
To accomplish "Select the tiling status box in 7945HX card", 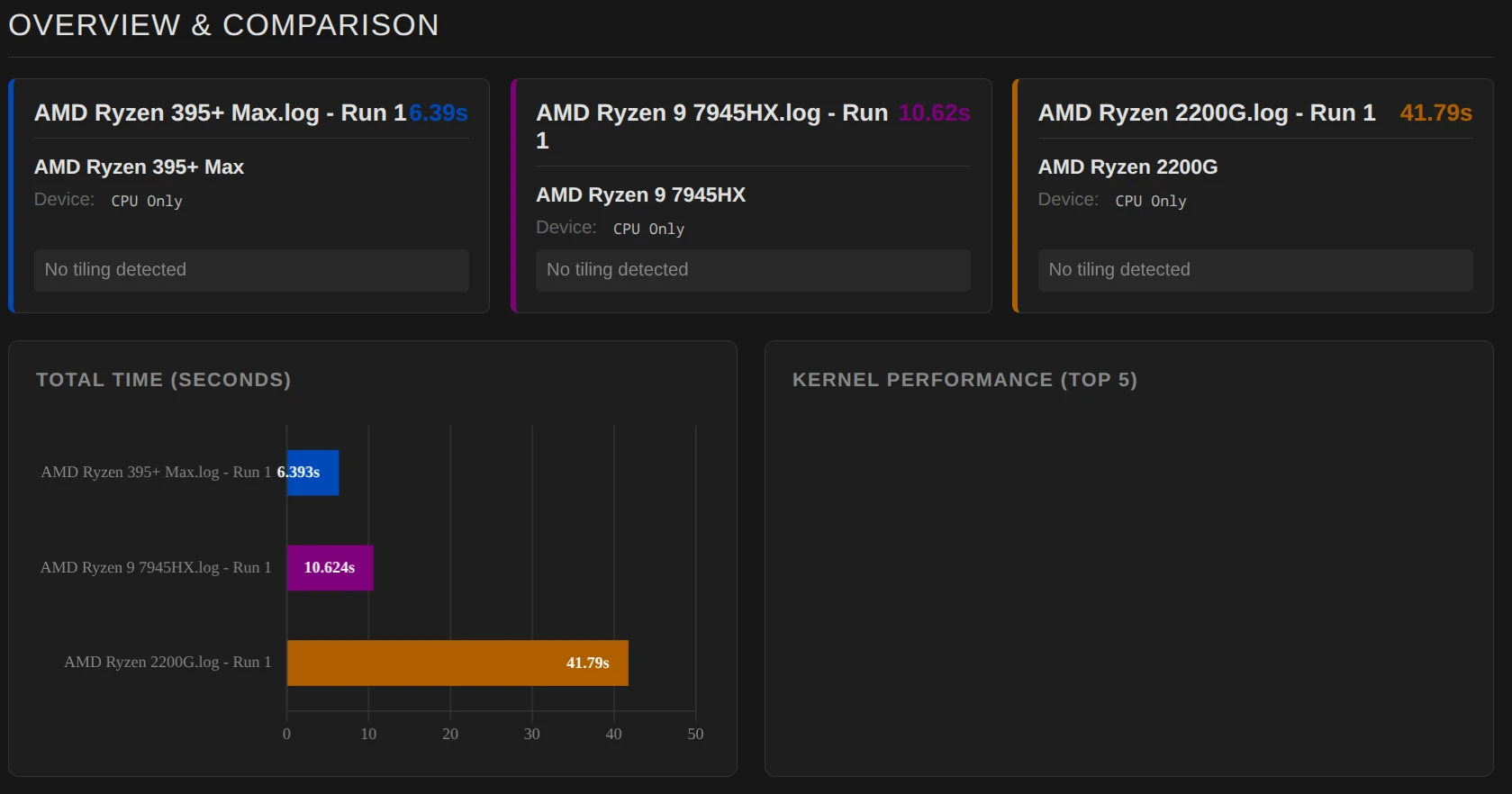I will (x=753, y=270).
